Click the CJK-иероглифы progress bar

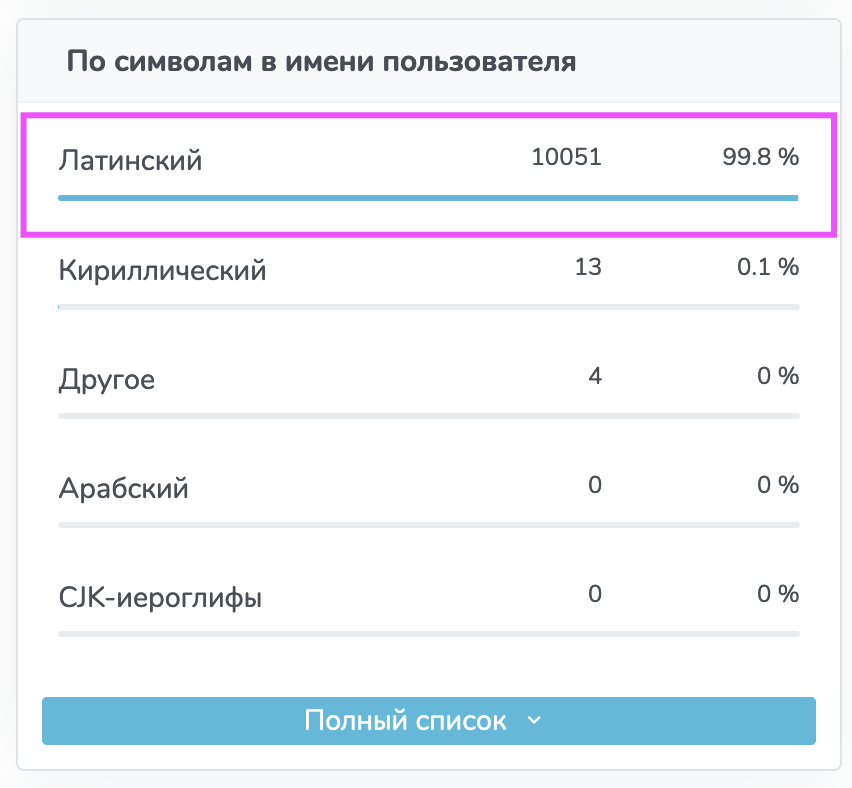[x=428, y=633]
